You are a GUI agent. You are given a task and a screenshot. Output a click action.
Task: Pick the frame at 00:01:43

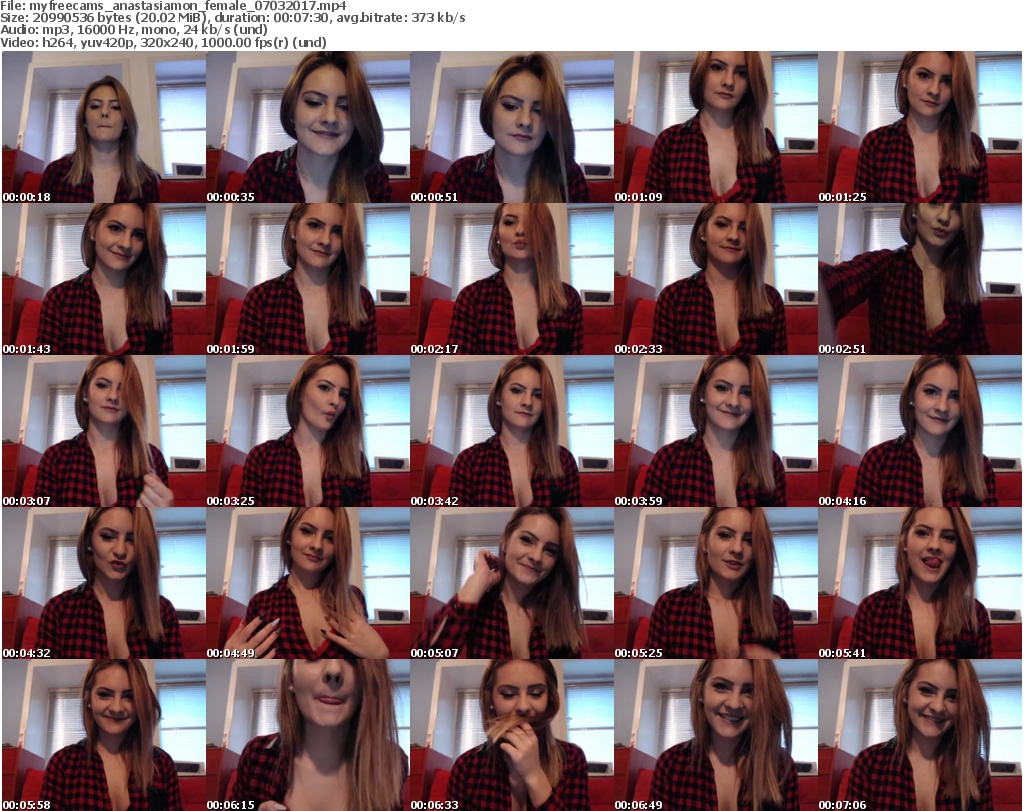[x=104, y=279]
